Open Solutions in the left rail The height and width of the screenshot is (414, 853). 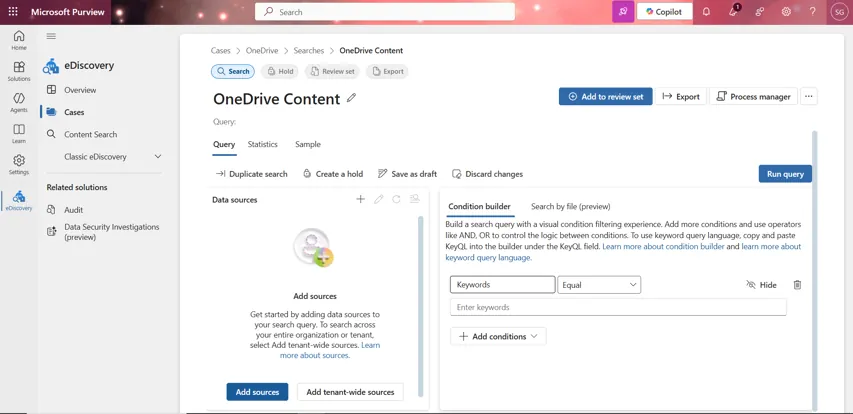(19, 71)
